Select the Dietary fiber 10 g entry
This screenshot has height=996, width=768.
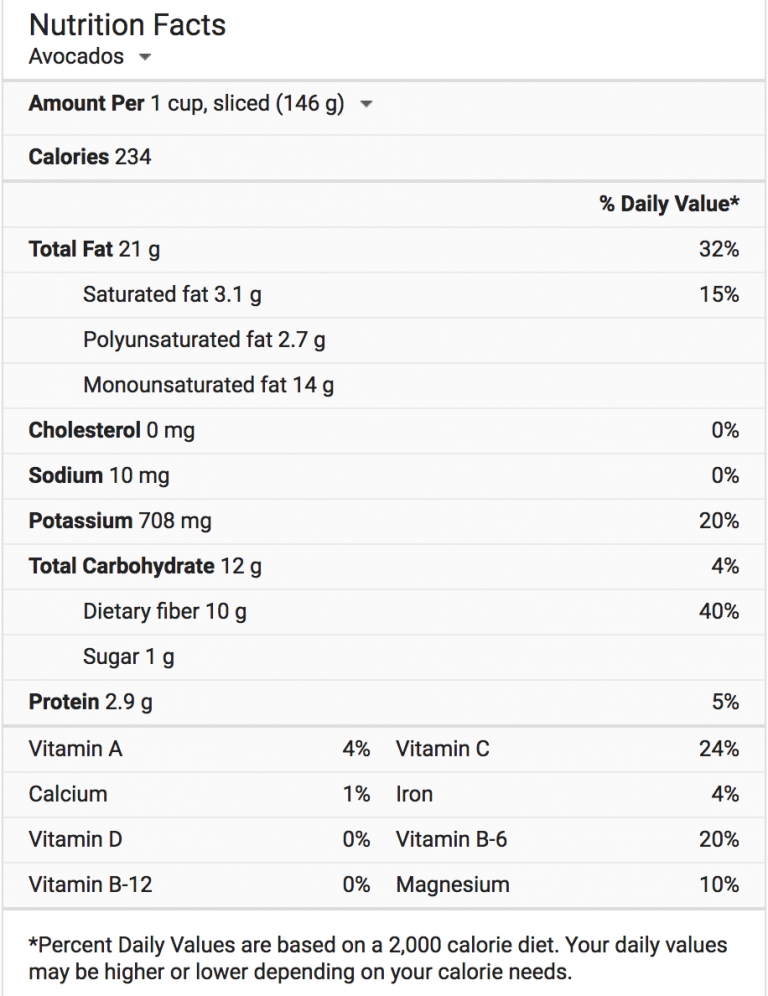click(165, 611)
